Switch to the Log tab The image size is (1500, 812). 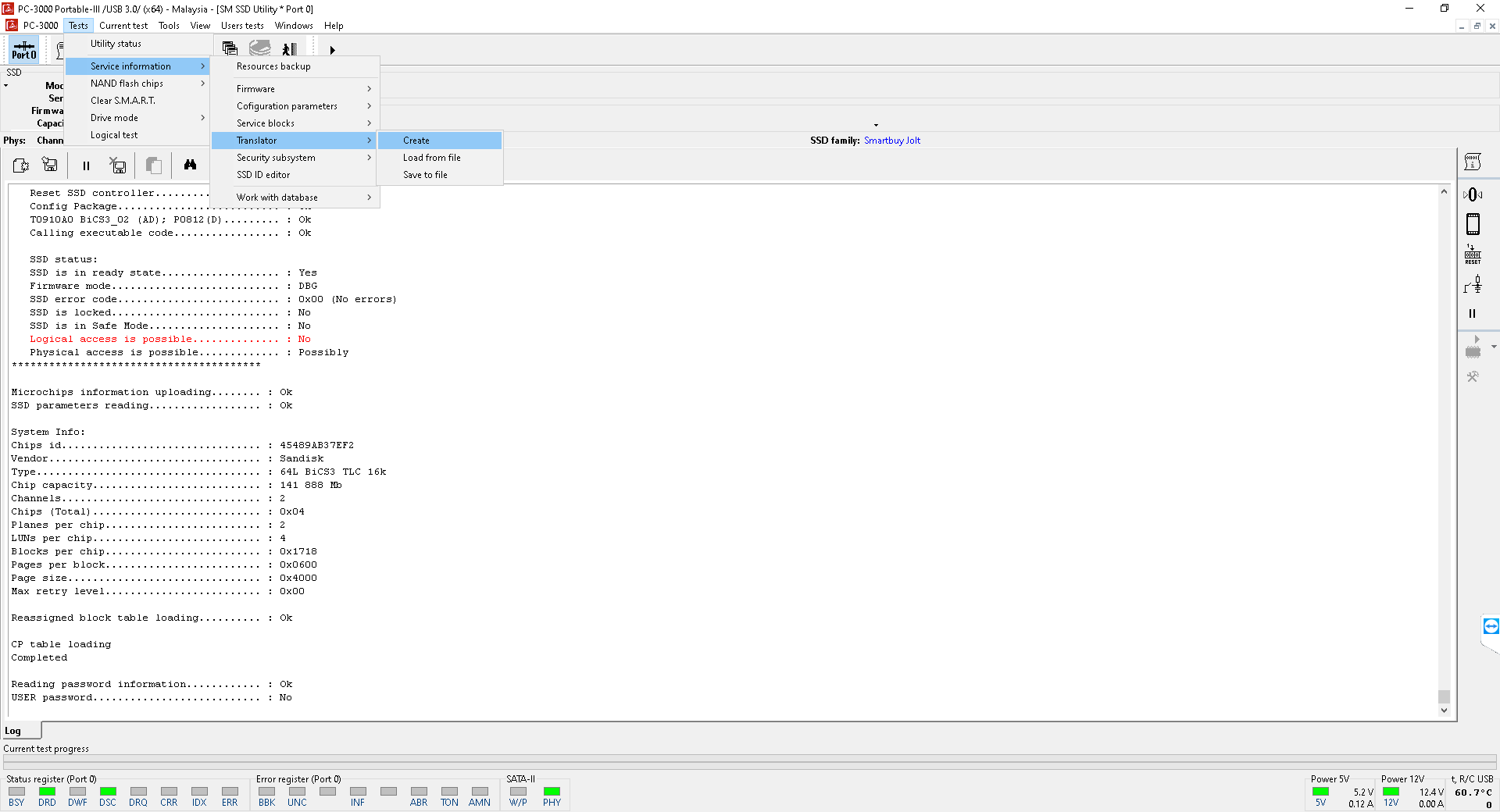pyautogui.click(x=13, y=731)
